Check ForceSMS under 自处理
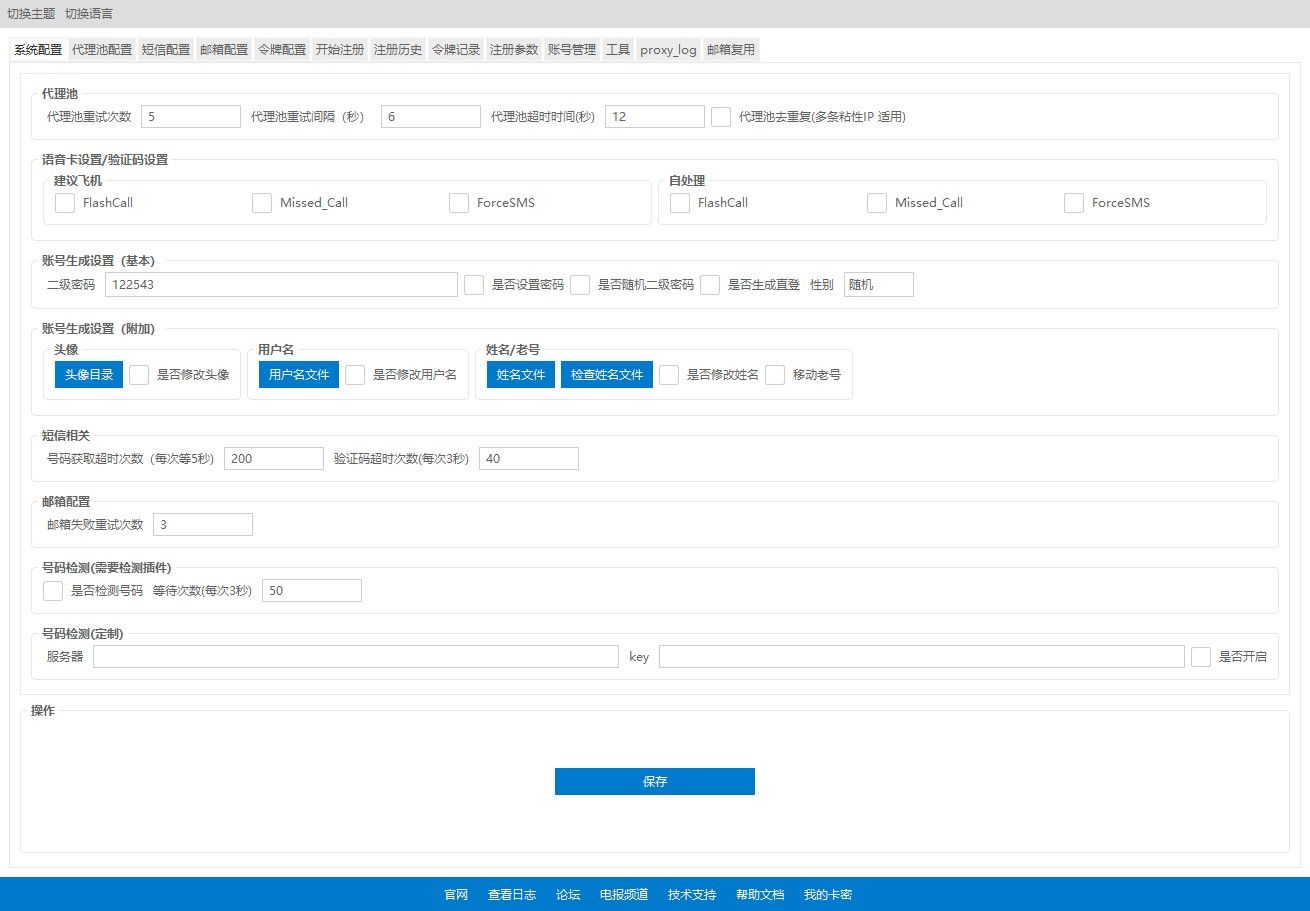 pyautogui.click(x=1074, y=203)
